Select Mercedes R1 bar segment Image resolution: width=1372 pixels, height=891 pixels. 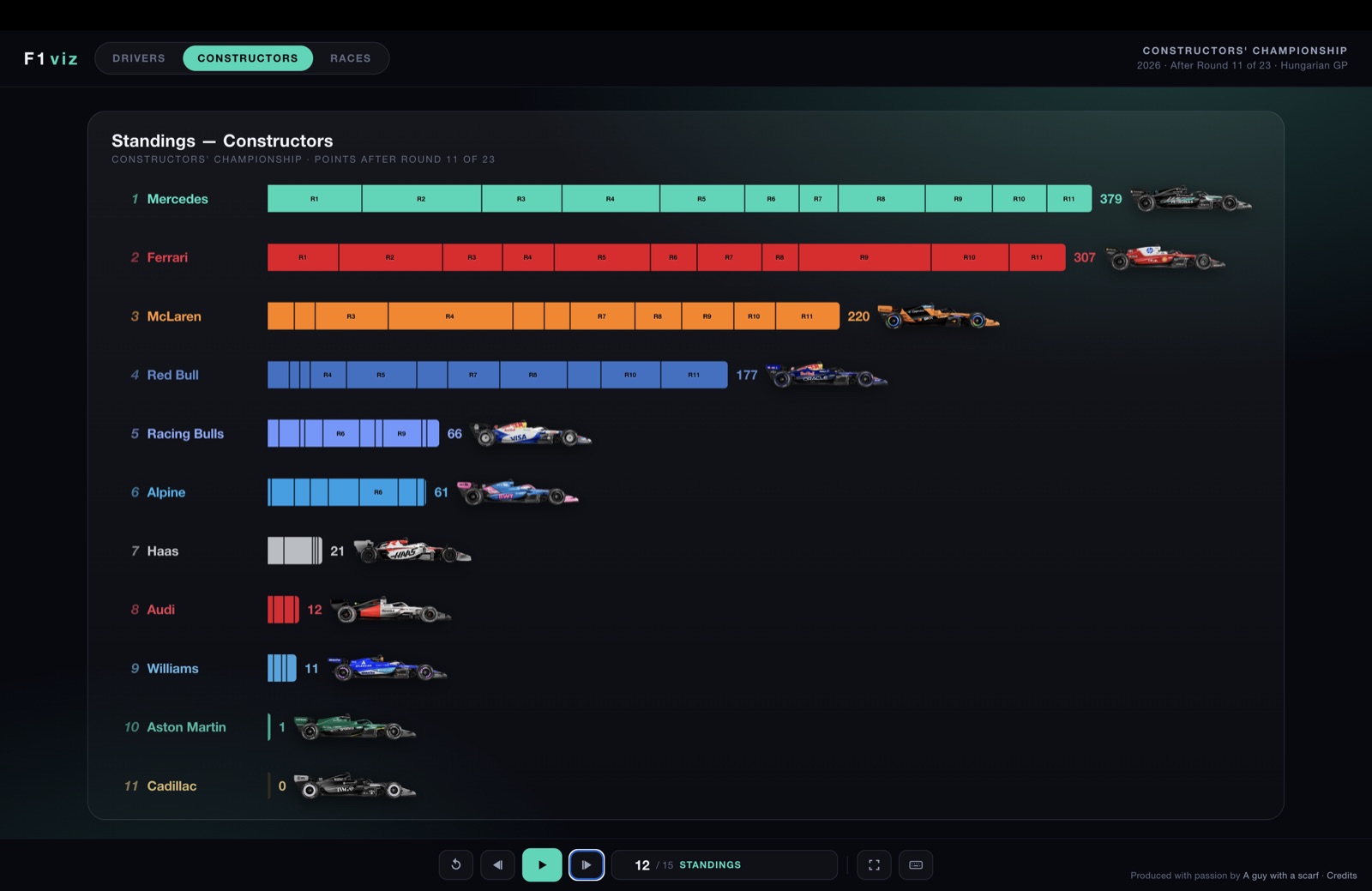[x=315, y=199]
